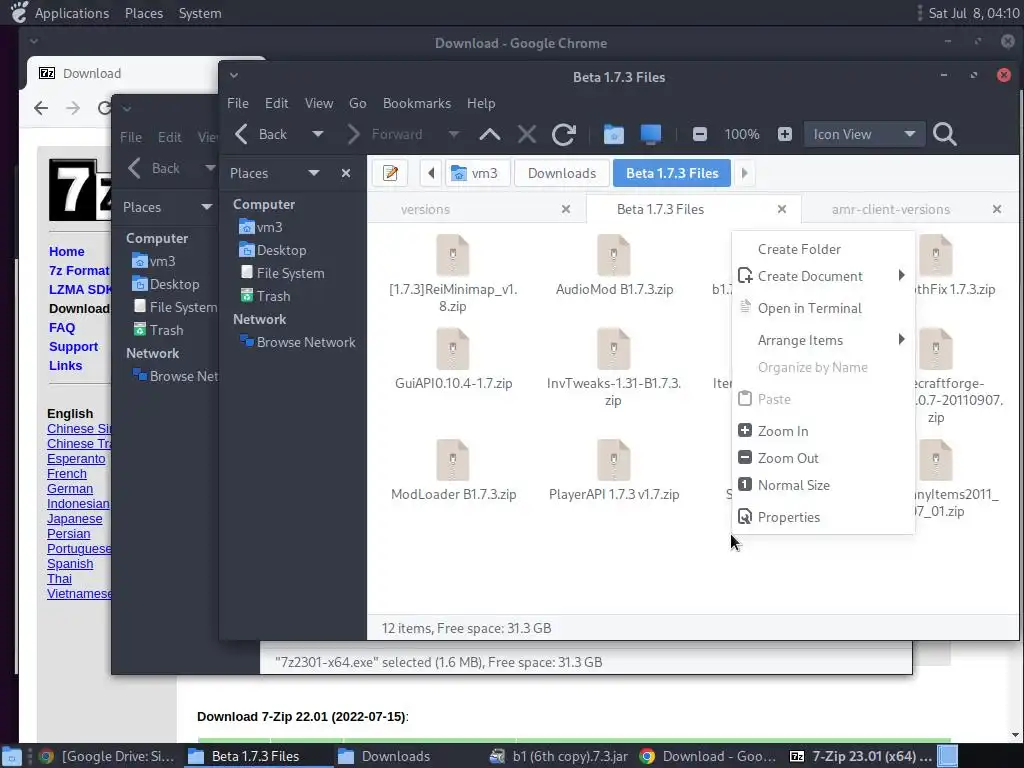Click vm3 in the path bar
The height and width of the screenshot is (768, 1024).
click(x=477, y=173)
